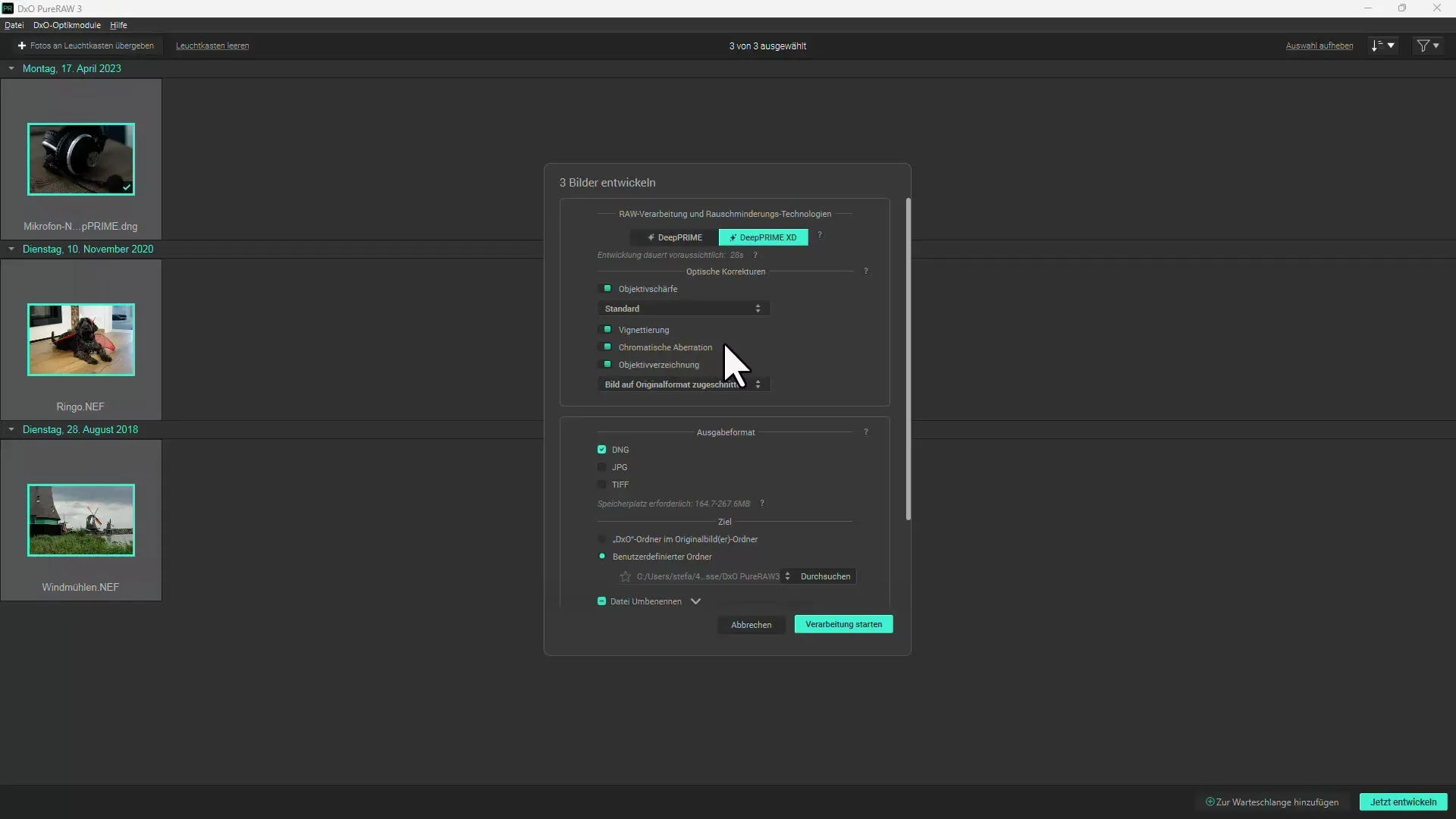This screenshot has width=1456, height=819.
Task: Click help icon beside estimated development time
Action: click(755, 255)
